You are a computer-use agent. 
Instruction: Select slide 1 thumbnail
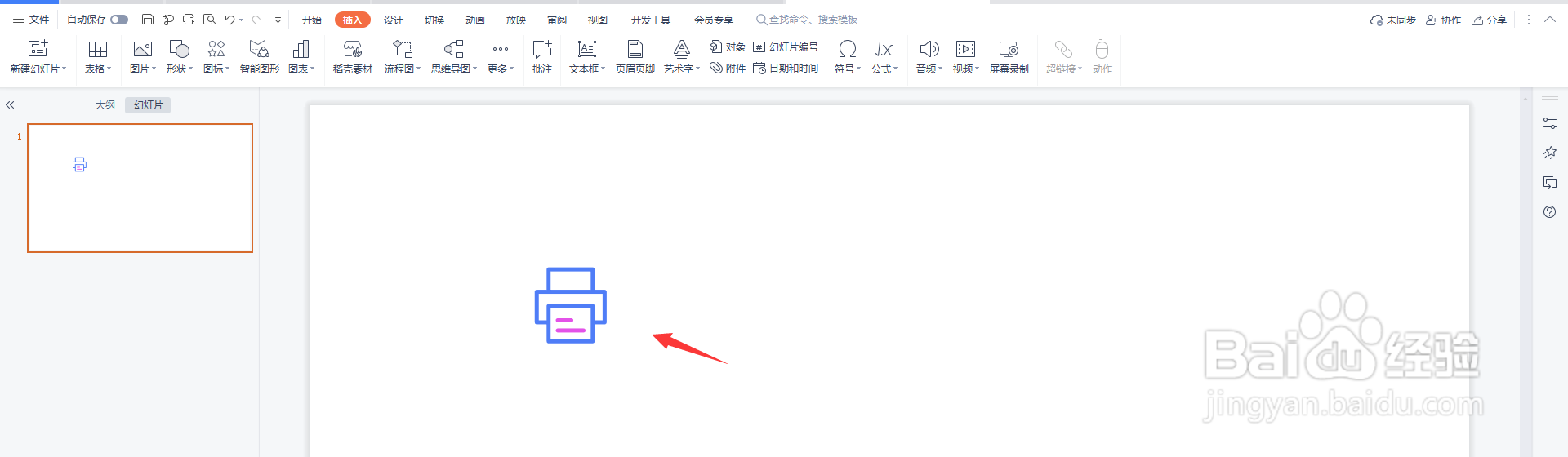140,188
